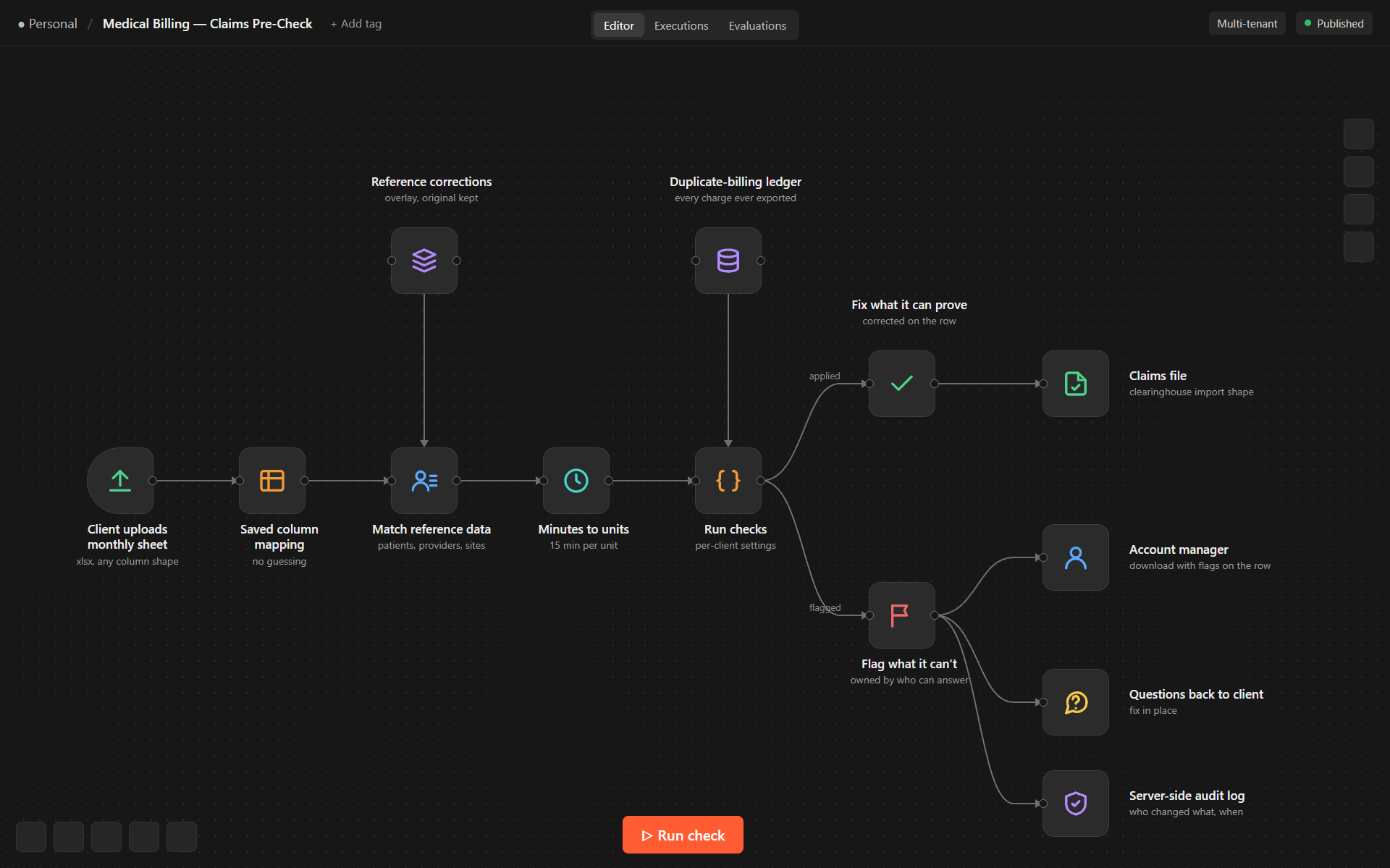1390x868 pixels.
Task: Select the Match reference data node icon
Action: tap(424, 481)
